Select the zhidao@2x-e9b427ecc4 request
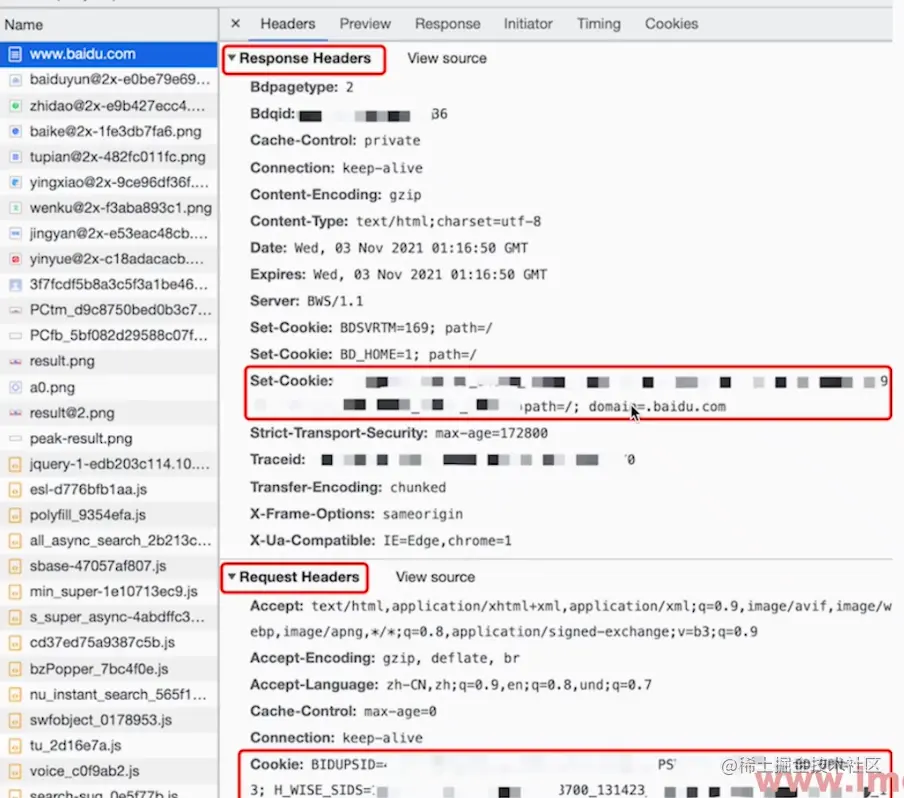This screenshot has height=798, width=904. point(109,106)
